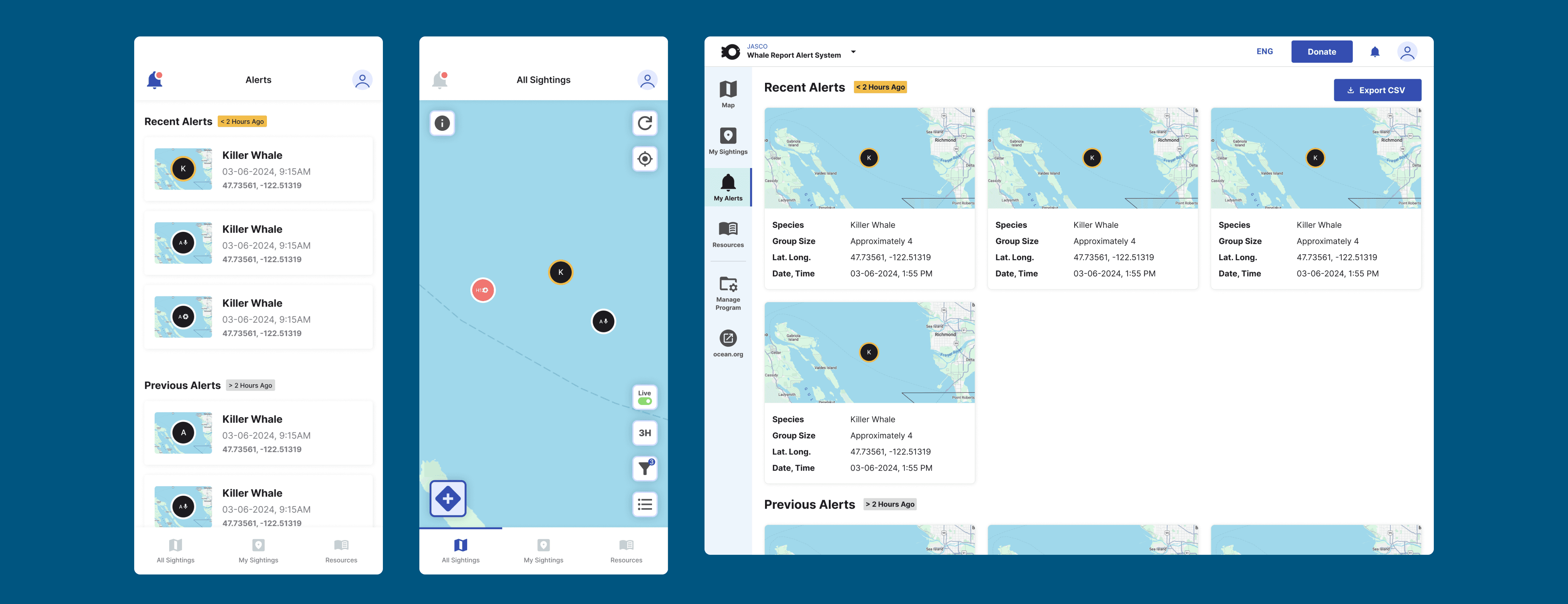Image resolution: width=1568 pixels, height=604 pixels.
Task: Click the locate-me crosshair icon
Action: pos(645,159)
